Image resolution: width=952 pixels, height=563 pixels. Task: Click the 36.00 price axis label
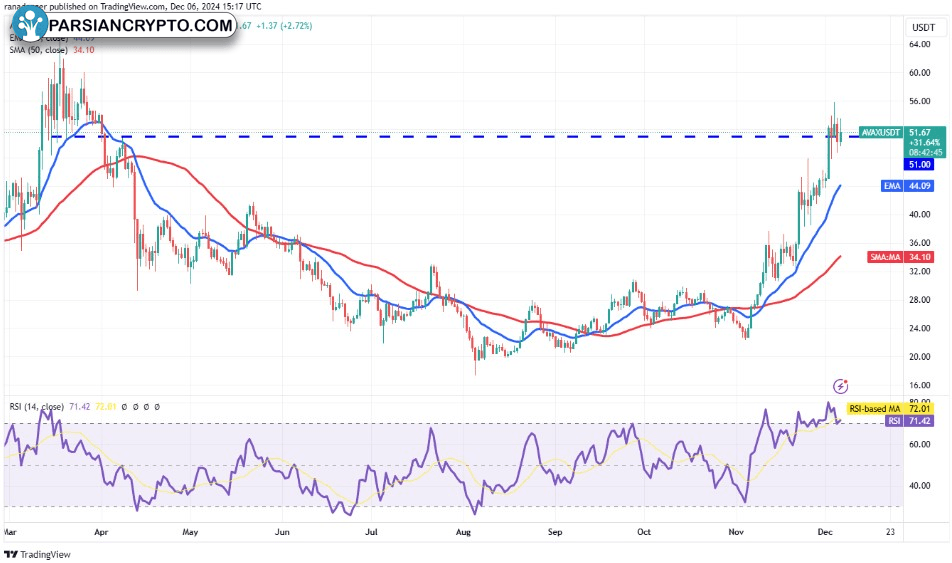[x=919, y=243]
